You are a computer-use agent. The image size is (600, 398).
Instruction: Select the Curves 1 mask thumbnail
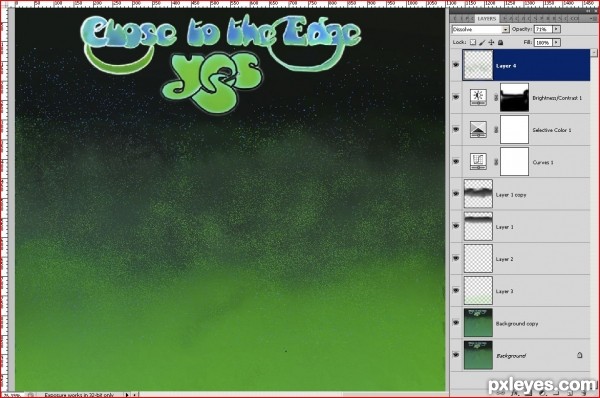click(514, 161)
